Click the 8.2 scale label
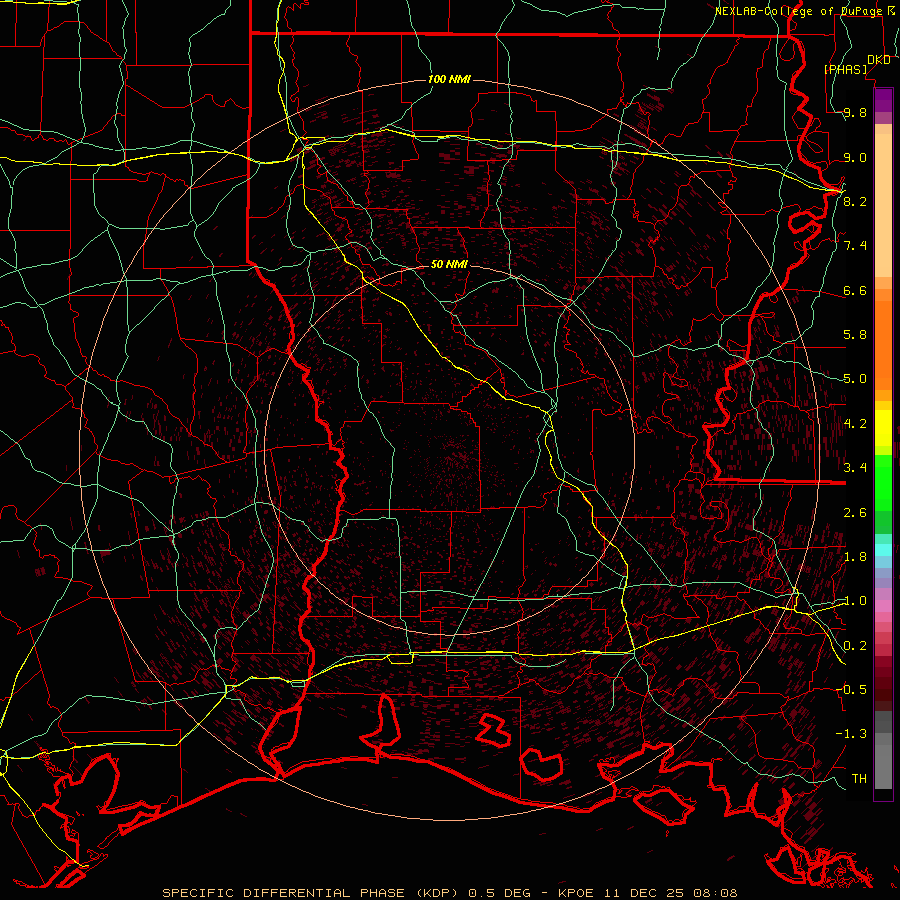900x900 pixels. click(855, 201)
